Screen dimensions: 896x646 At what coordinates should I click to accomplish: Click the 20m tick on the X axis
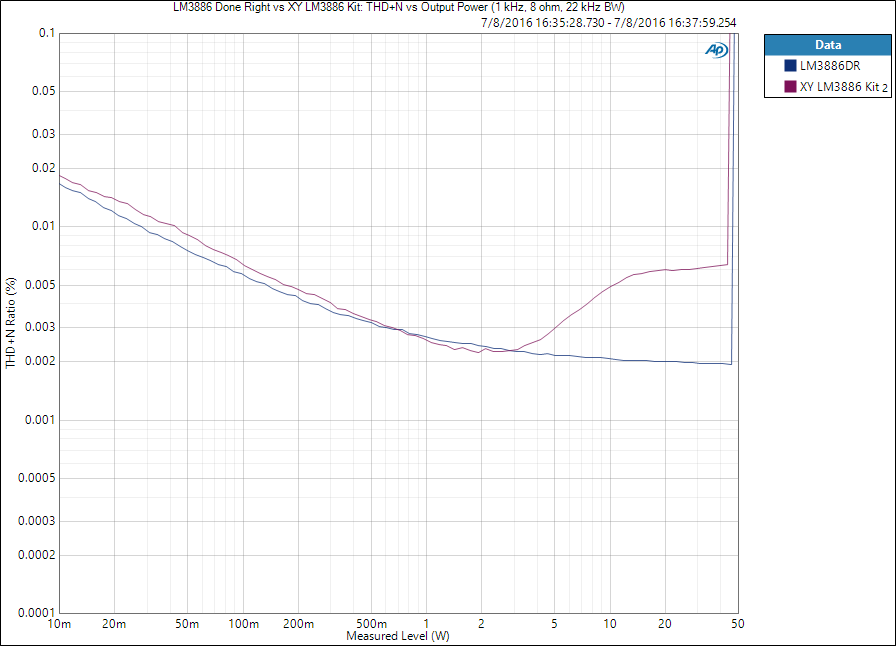coord(114,624)
